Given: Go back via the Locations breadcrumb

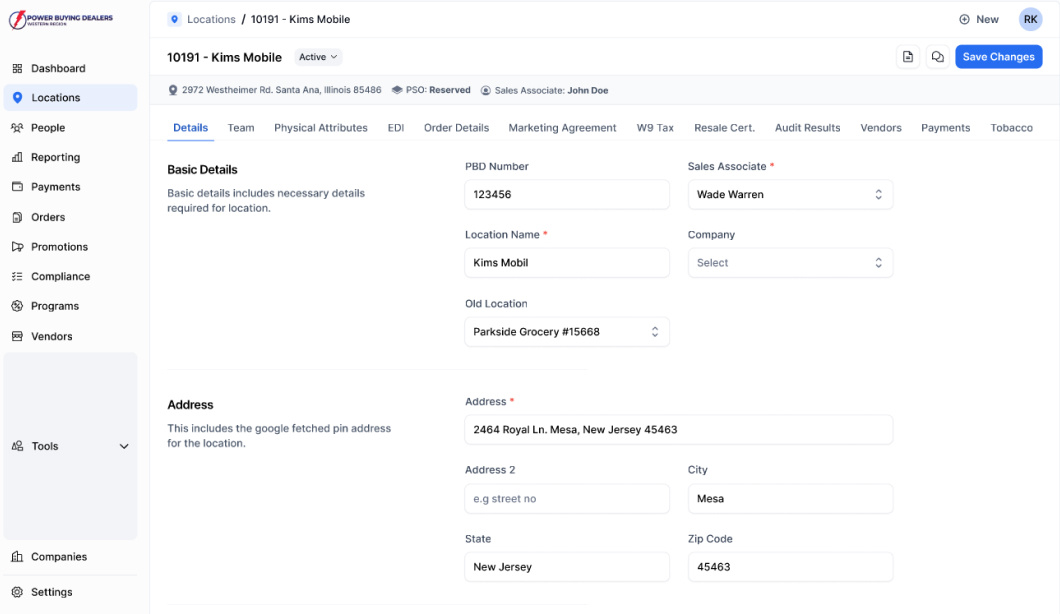Looking at the screenshot, I should [210, 19].
